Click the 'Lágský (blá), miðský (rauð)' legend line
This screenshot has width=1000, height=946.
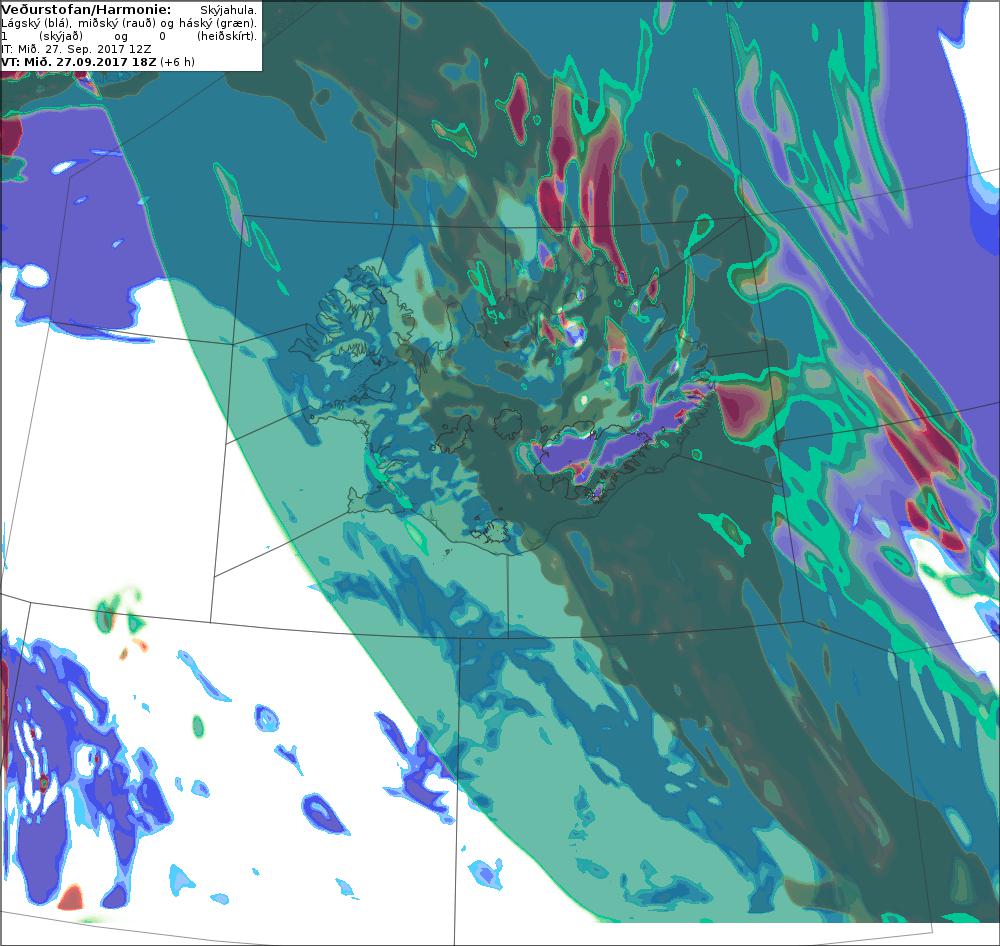click(x=79, y=23)
